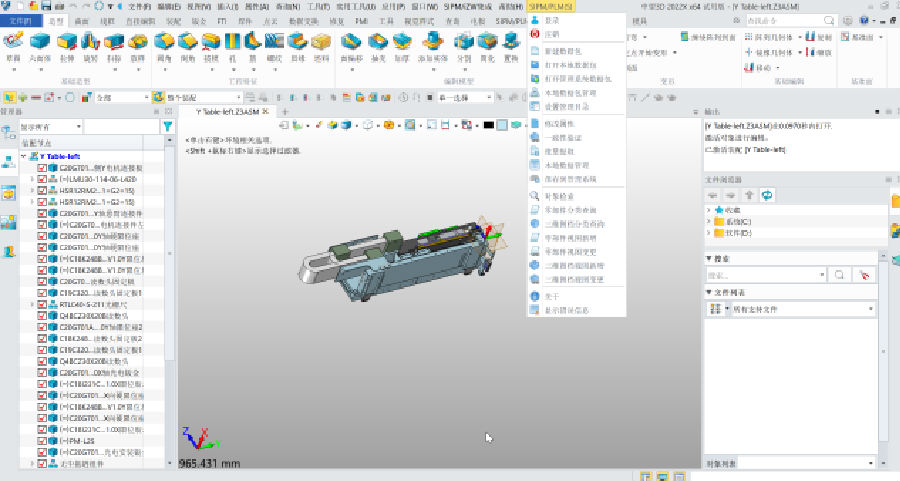Viewport: 900px width, 481px height.
Task: Open the 全部 filter dropdown
Action: click(x=145, y=98)
